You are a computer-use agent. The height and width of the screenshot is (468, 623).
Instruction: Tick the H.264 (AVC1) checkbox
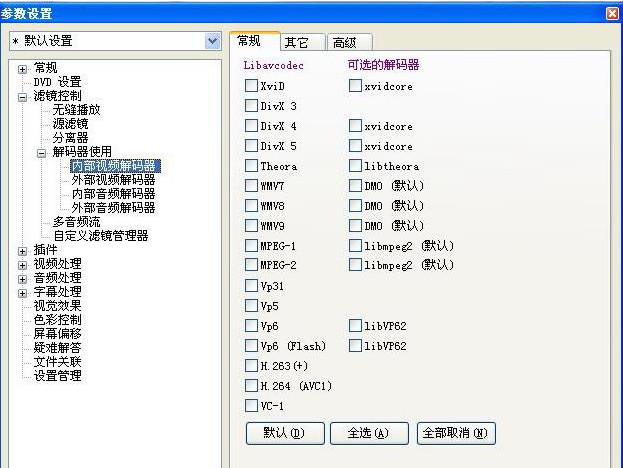(x=251, y=385)
